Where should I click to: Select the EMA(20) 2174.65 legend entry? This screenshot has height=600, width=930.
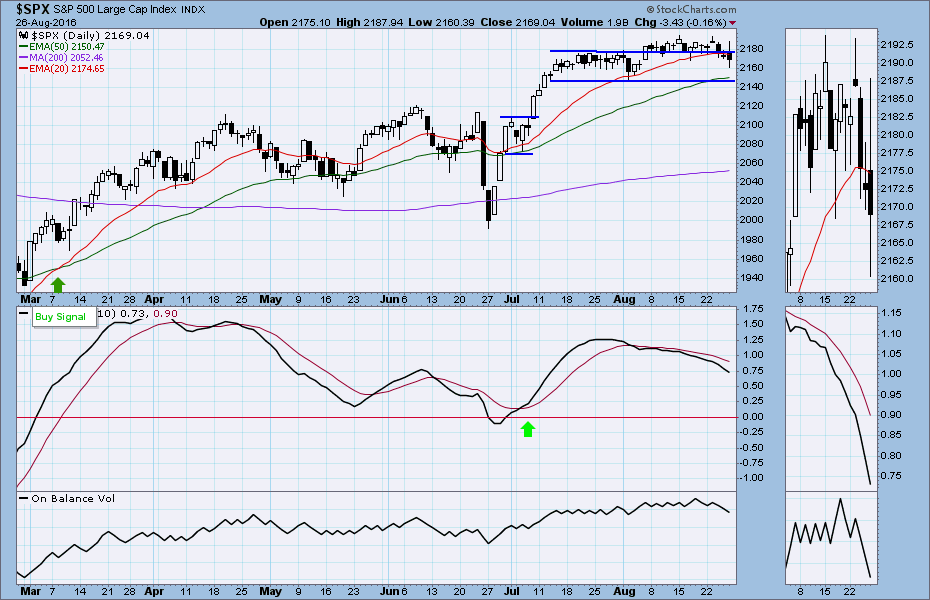coord(66,68)
